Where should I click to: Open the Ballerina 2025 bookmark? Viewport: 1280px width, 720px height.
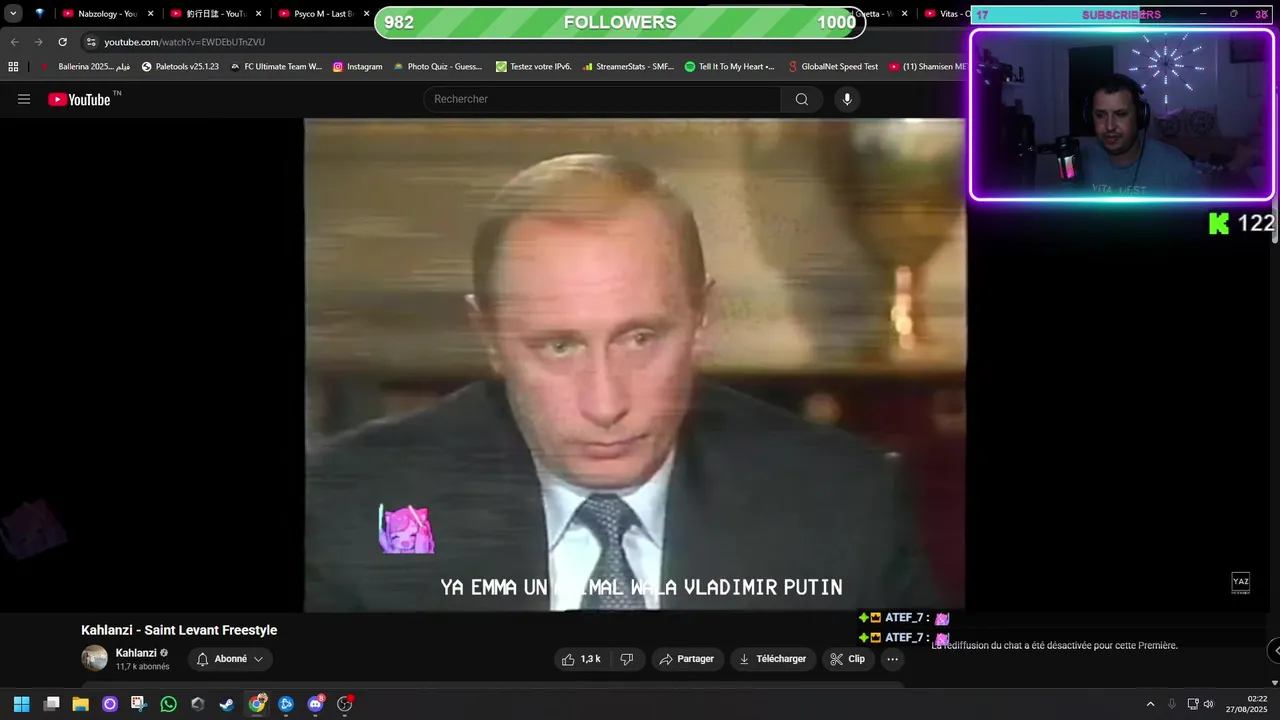pos(85,67)
